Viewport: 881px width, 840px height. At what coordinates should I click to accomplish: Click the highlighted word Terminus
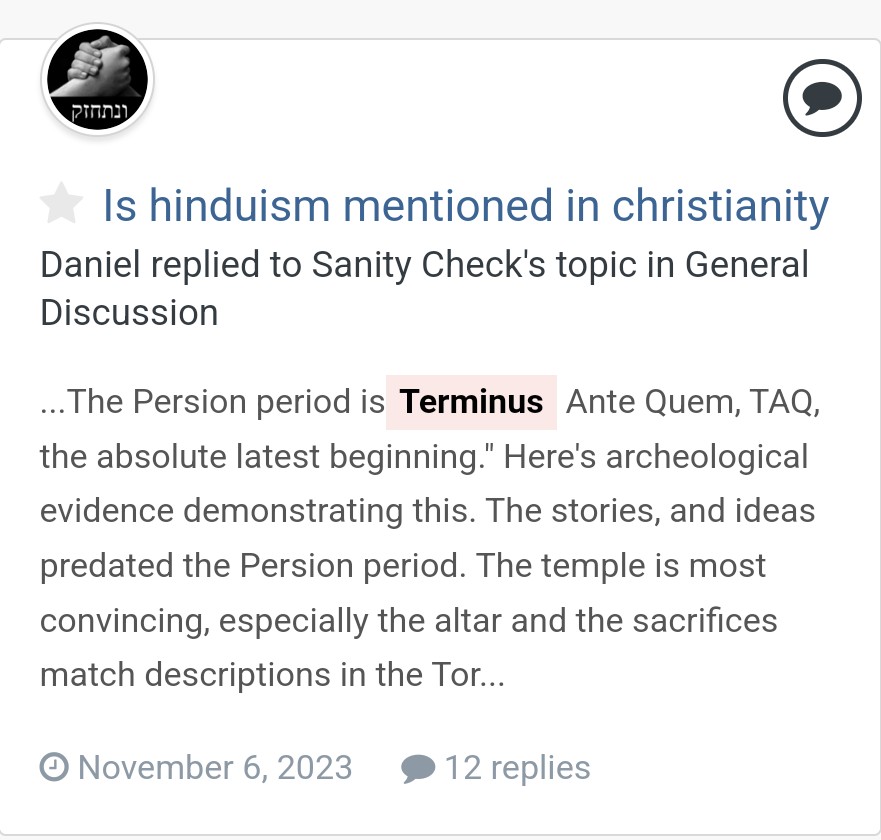[471, 402]
